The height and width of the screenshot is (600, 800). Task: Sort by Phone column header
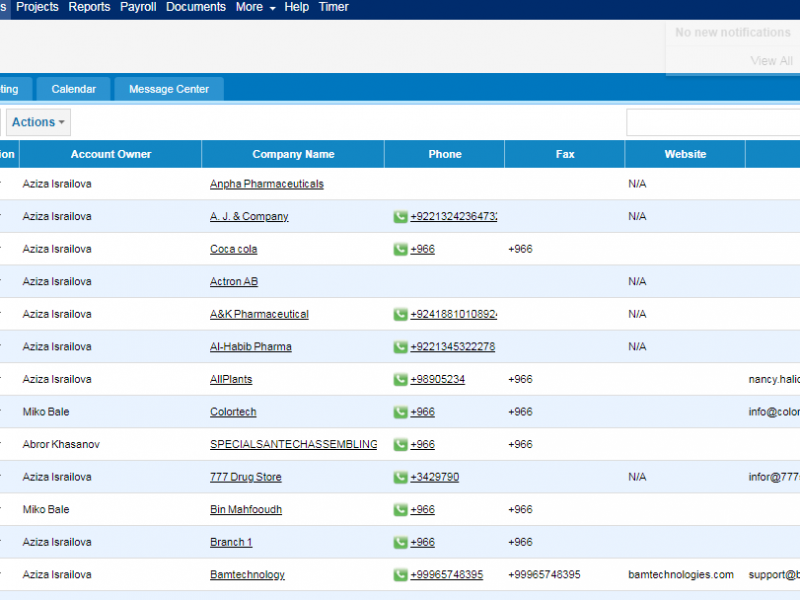pyautogui.click(x=445, y=154)
